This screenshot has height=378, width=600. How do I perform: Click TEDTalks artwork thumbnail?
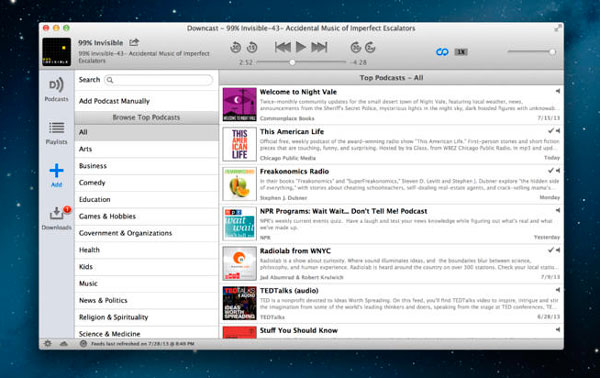click(240, 303)
